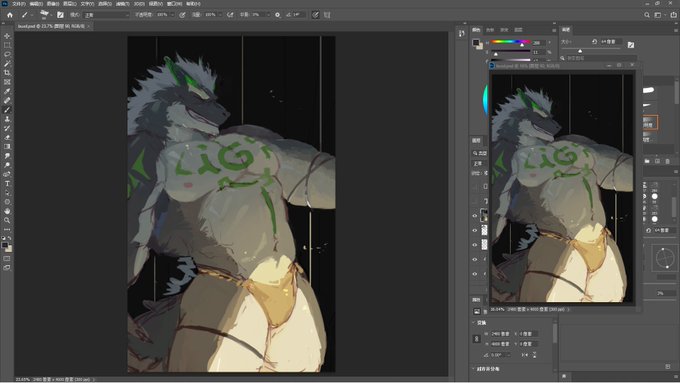The width and height of the screenshot is (680, 383).
Task: Open the Edit menu
Action: coord(36,3)
